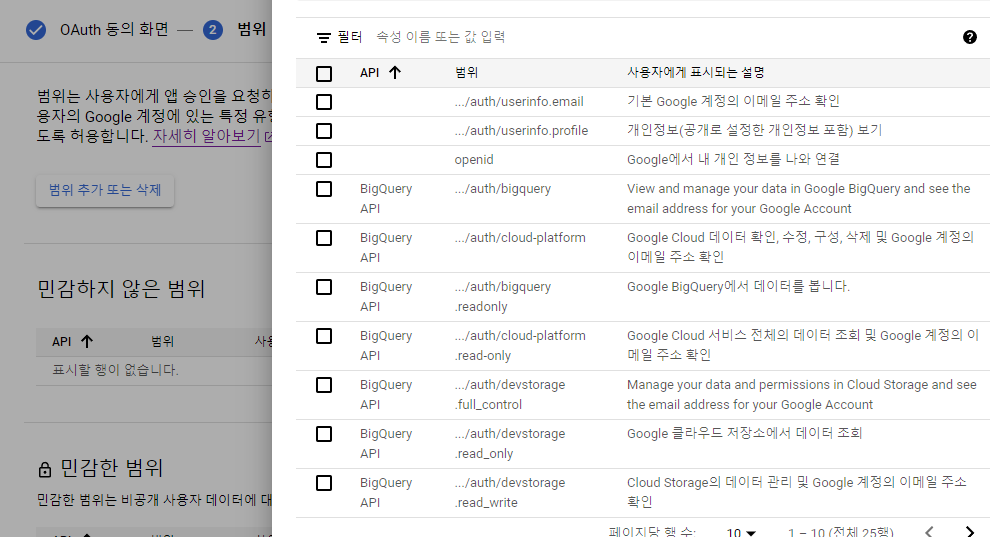The width and height of the screenshot is (990, 537).
Task: Click the text Google BigQuery에서 데이터를 봅니다.
Action: (738, 286)
